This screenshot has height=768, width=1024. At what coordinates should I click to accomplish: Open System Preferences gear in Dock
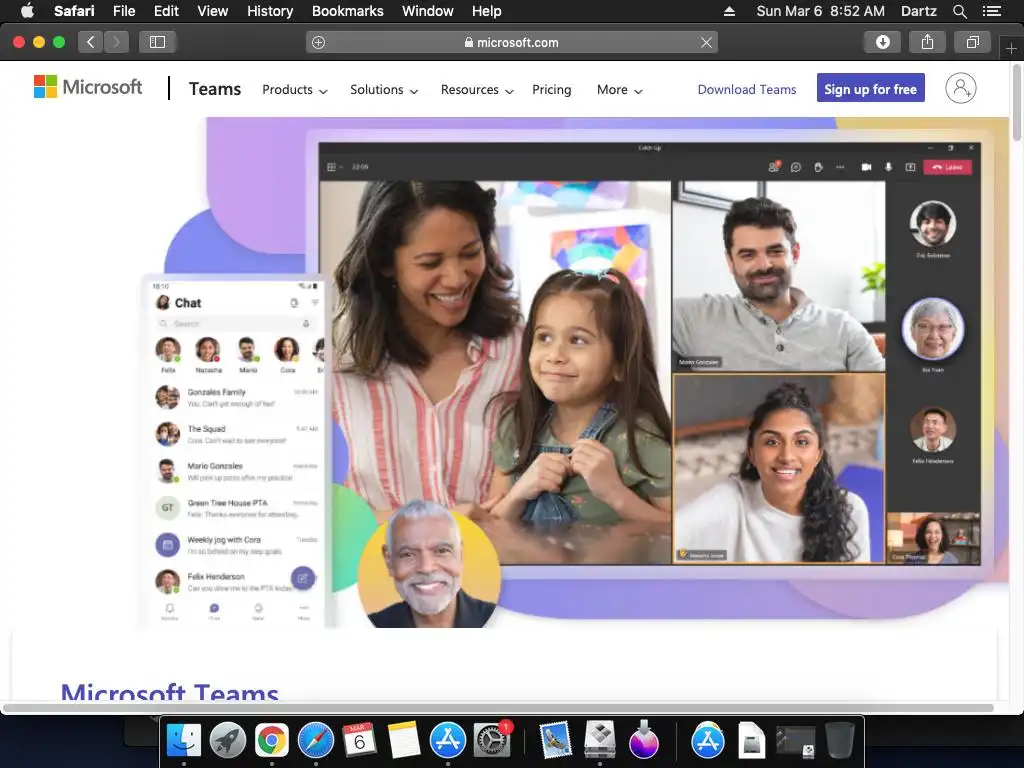(x=491, y=740)
